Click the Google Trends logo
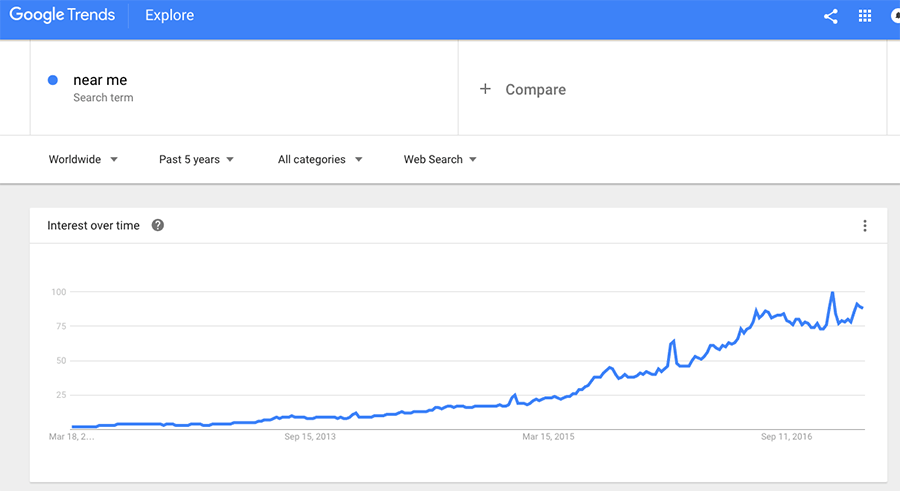The width and height of the screenshot is (900, 491). (62, 15)
